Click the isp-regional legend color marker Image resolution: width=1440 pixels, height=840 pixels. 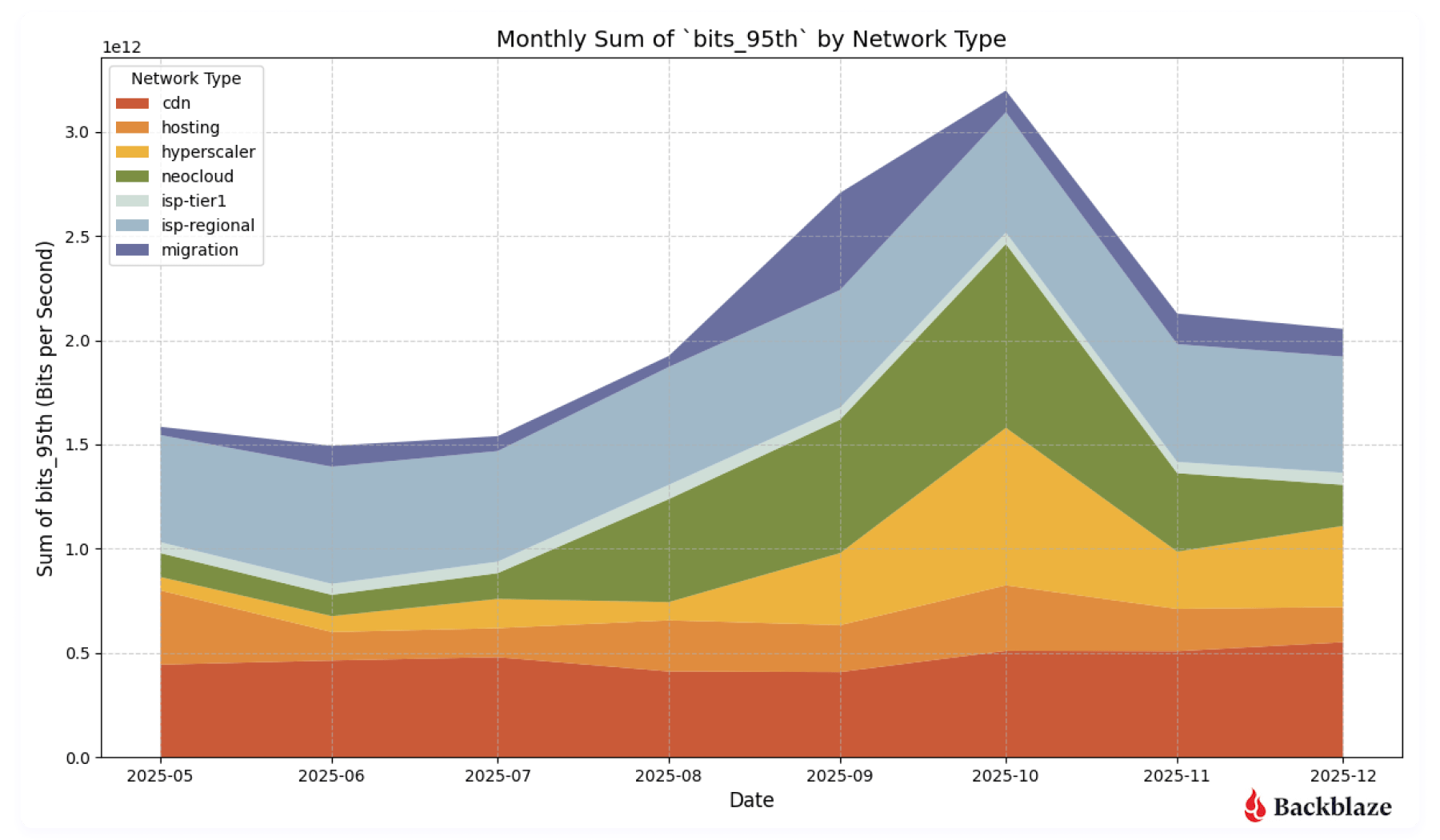click(x=132, y=226)
